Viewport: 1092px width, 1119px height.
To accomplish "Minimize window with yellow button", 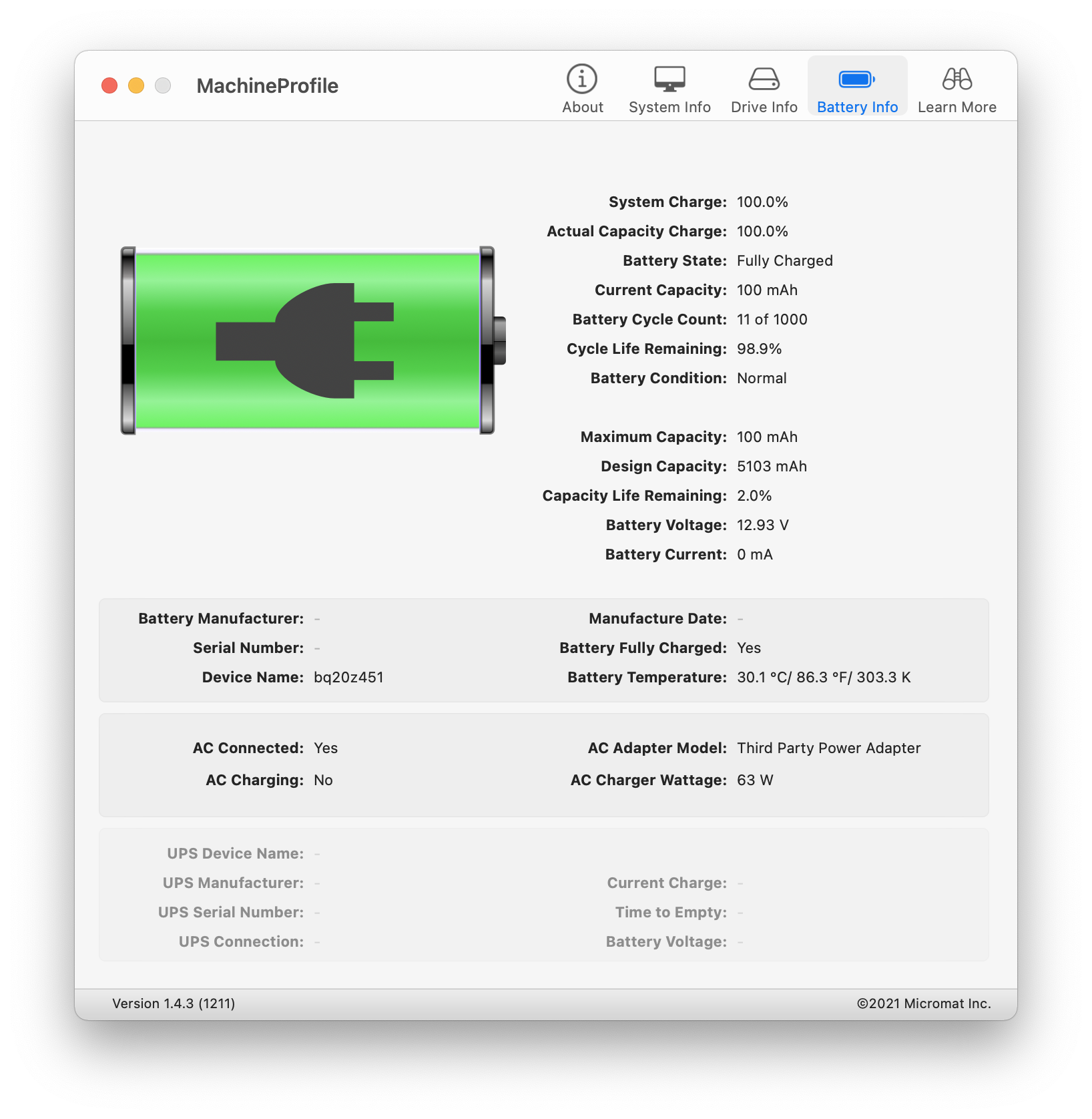I will coord(136,85).
